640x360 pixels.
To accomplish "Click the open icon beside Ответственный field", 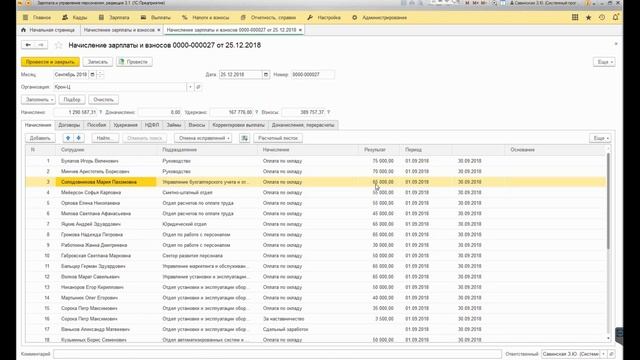I will pyautogui.click(x=611, y=354).
